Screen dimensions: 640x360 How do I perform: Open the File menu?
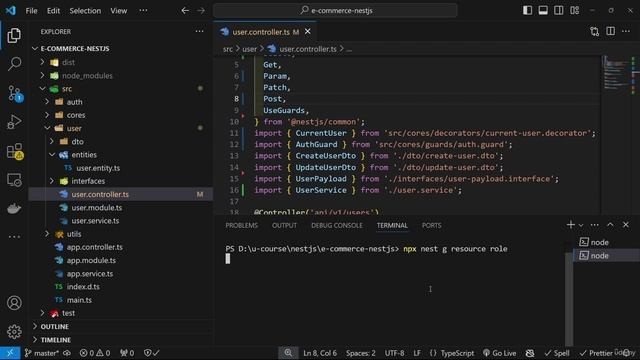31,11
